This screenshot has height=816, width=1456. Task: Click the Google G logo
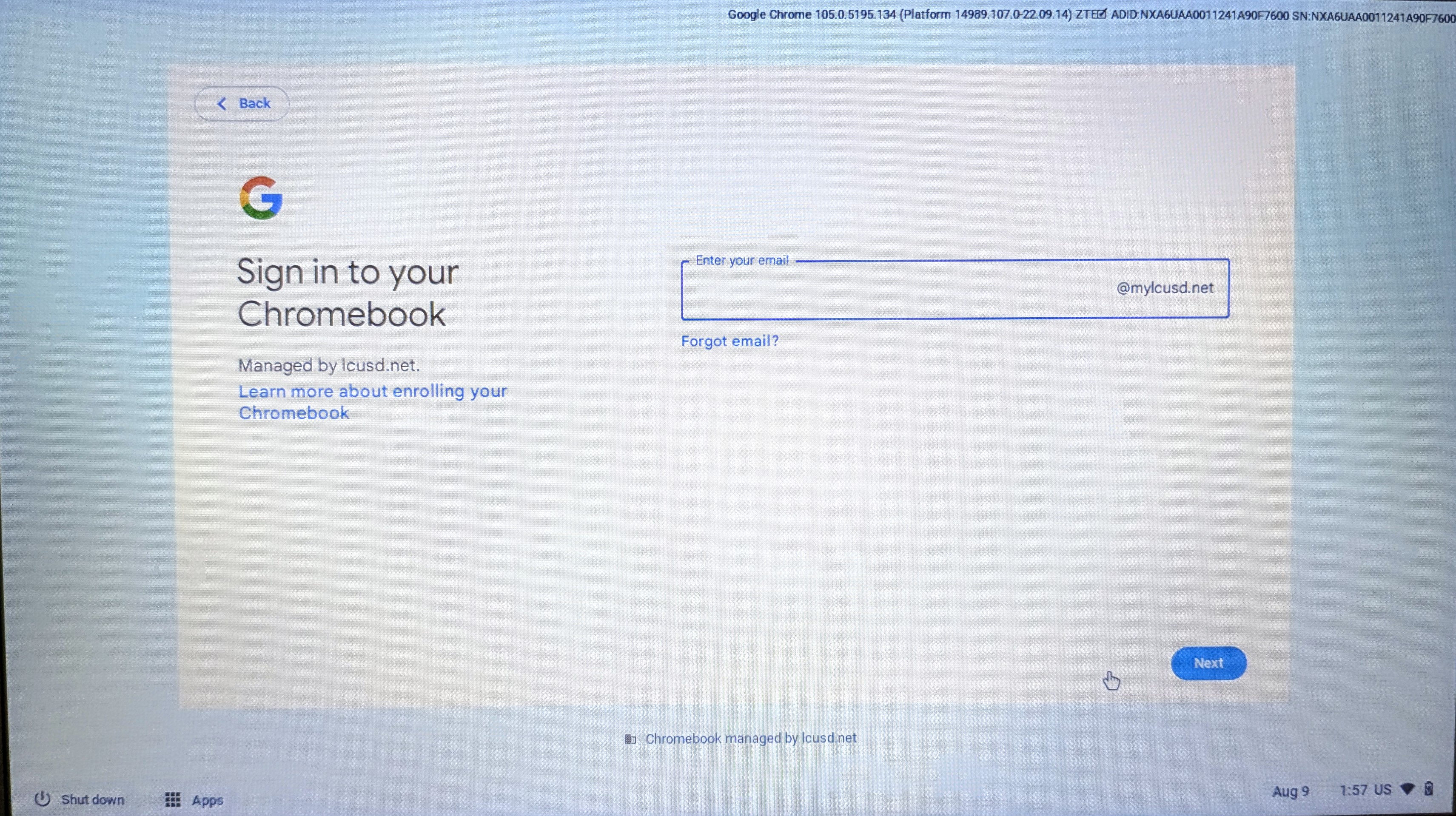pyautogui.click(x=261, y=198)
